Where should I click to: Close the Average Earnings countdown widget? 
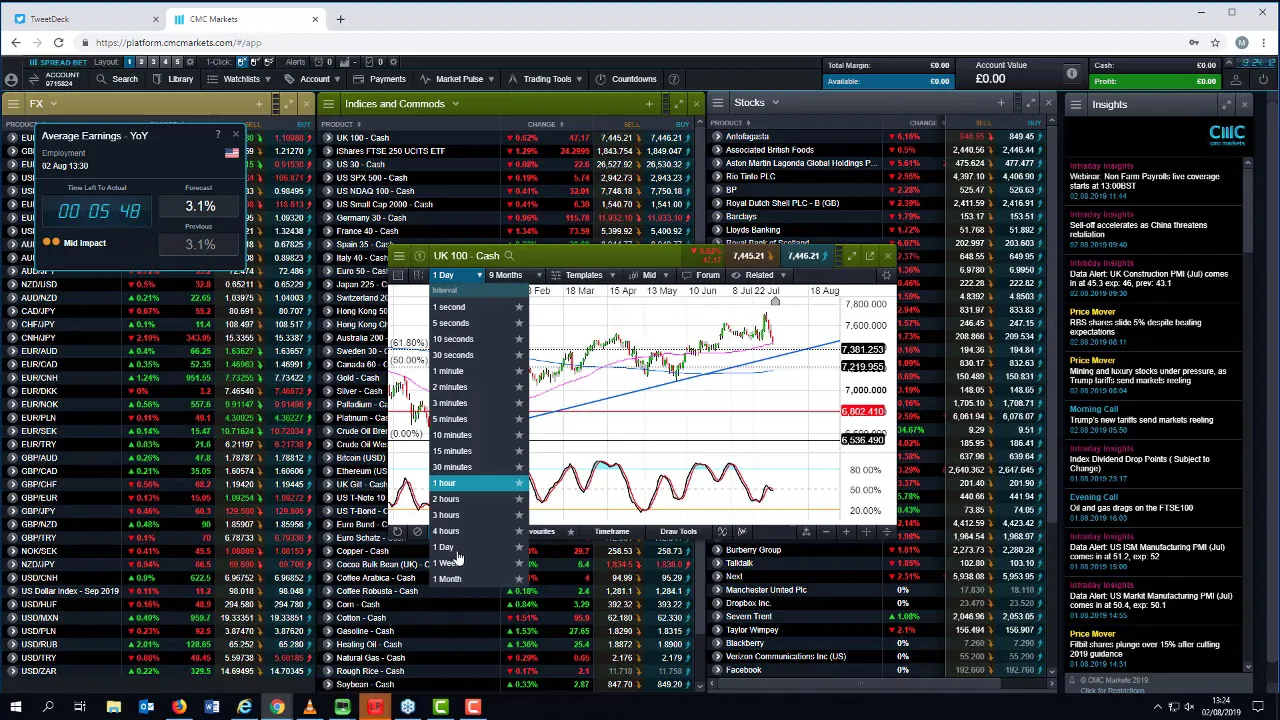pyautogui.click(x=235, y=135)
